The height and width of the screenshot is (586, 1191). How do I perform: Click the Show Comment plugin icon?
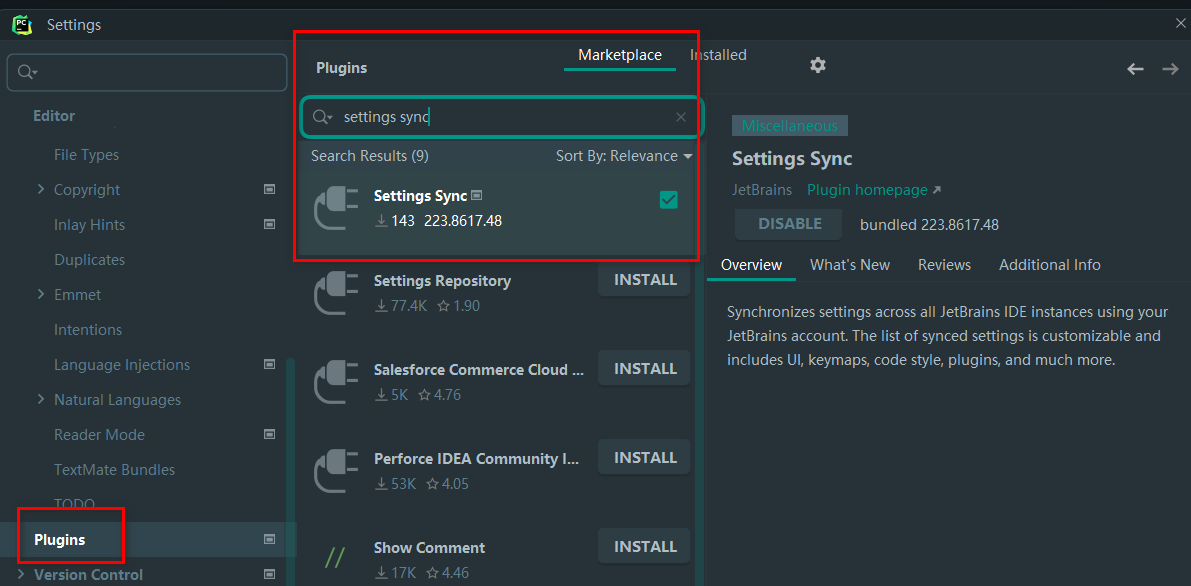[x=336, y=559]
